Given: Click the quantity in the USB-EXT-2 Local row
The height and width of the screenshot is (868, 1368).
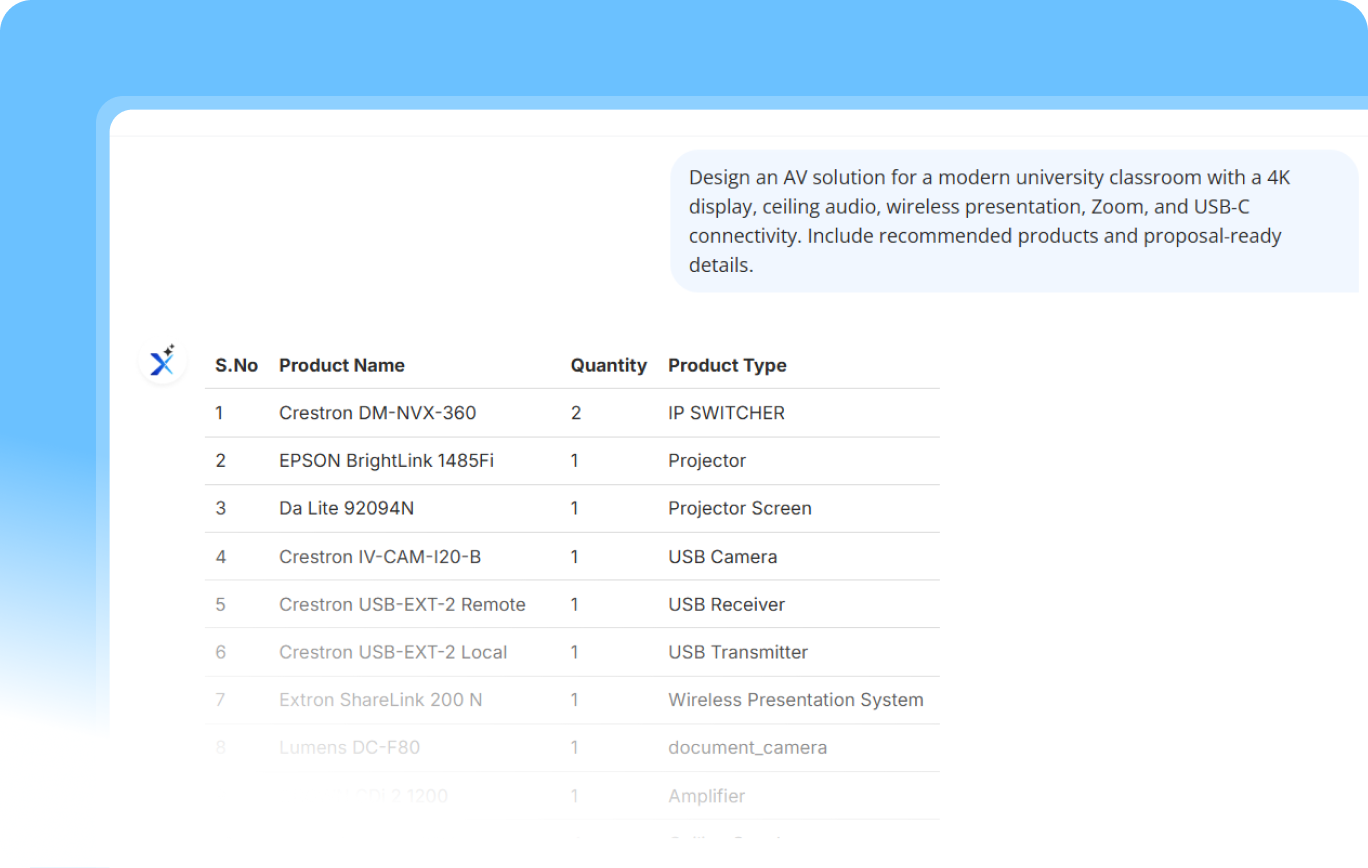Looking at the screenshot, I should point(575,652).
